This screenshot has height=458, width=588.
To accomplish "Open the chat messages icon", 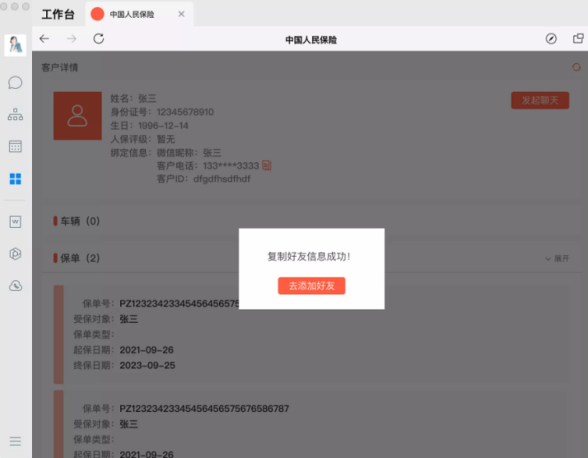I will [15, 83].
